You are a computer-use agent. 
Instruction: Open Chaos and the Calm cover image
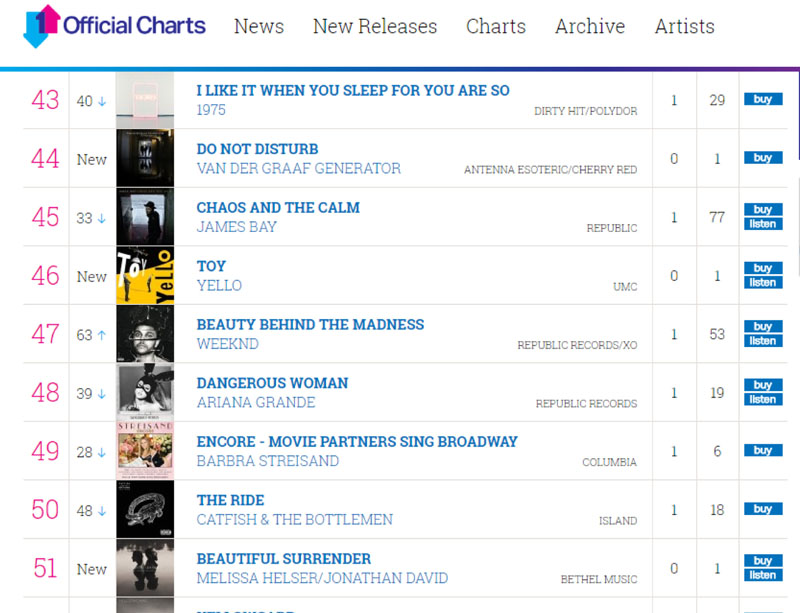pyautogui.click(x=145, y=217)
